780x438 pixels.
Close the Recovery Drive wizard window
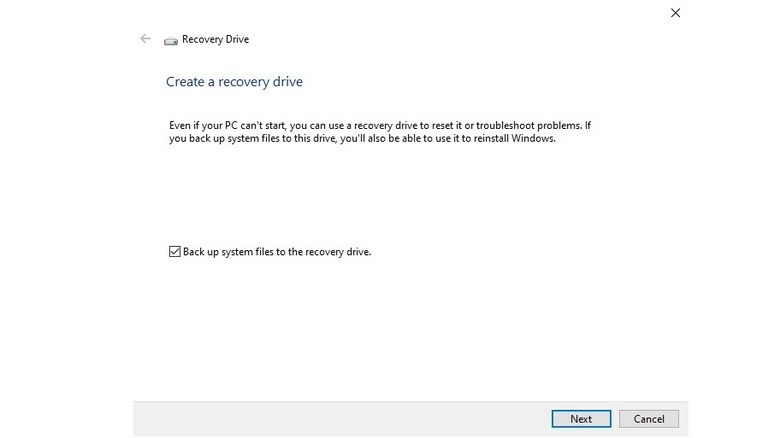click(675, 13)
